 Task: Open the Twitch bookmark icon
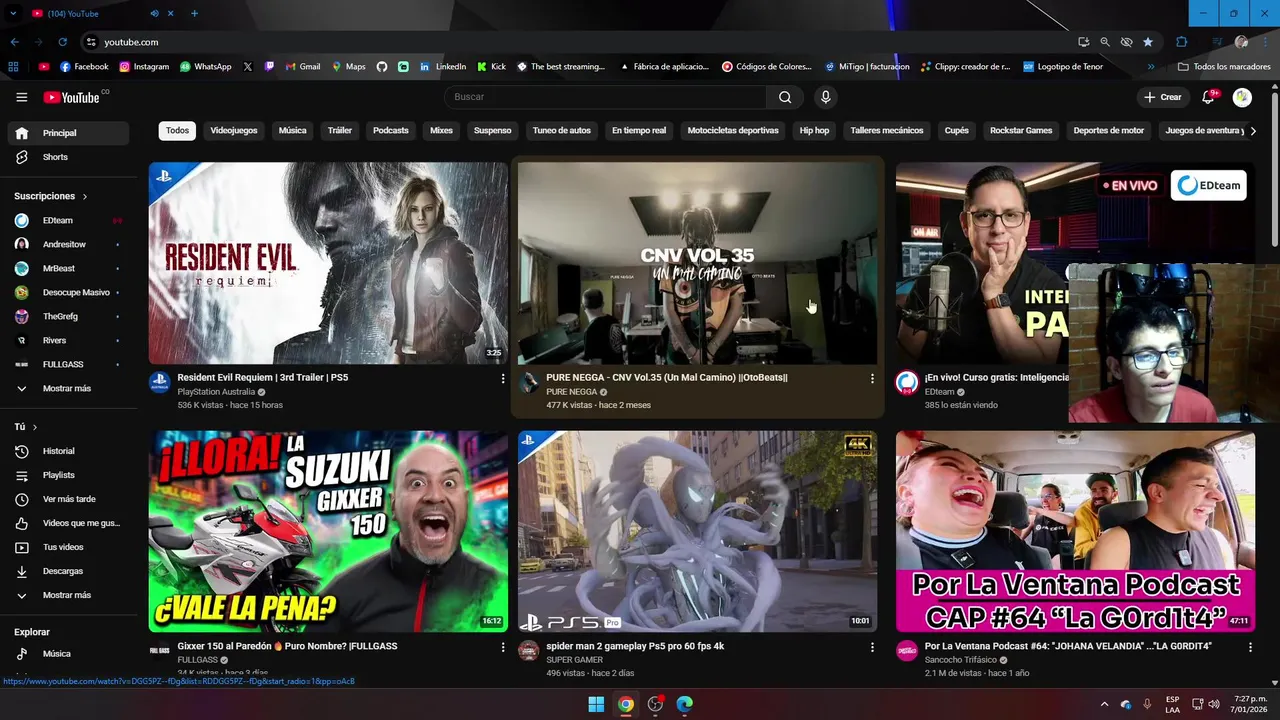tap(269, 67)
